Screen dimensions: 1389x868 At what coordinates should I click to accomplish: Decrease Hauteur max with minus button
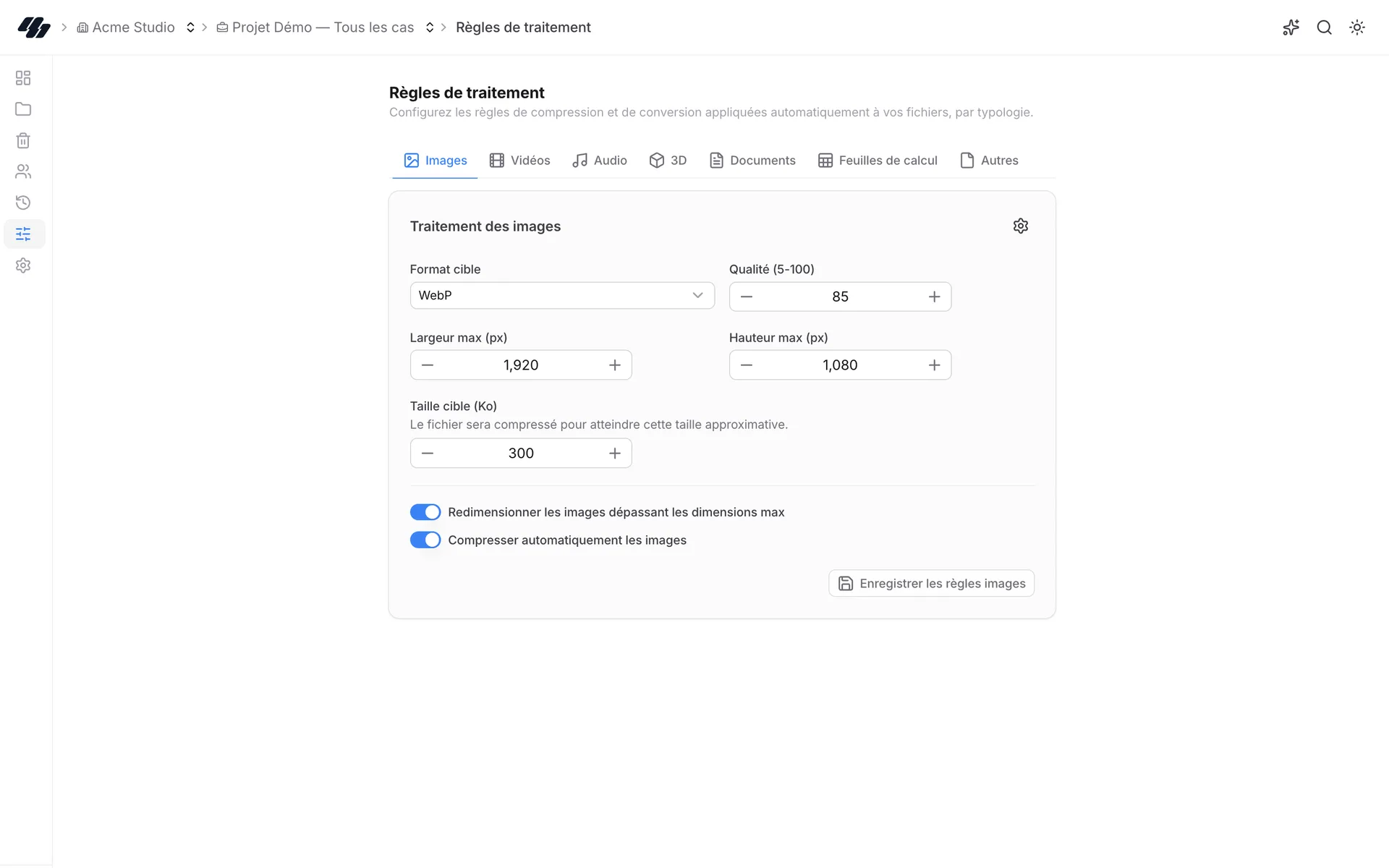coord(747,365)
